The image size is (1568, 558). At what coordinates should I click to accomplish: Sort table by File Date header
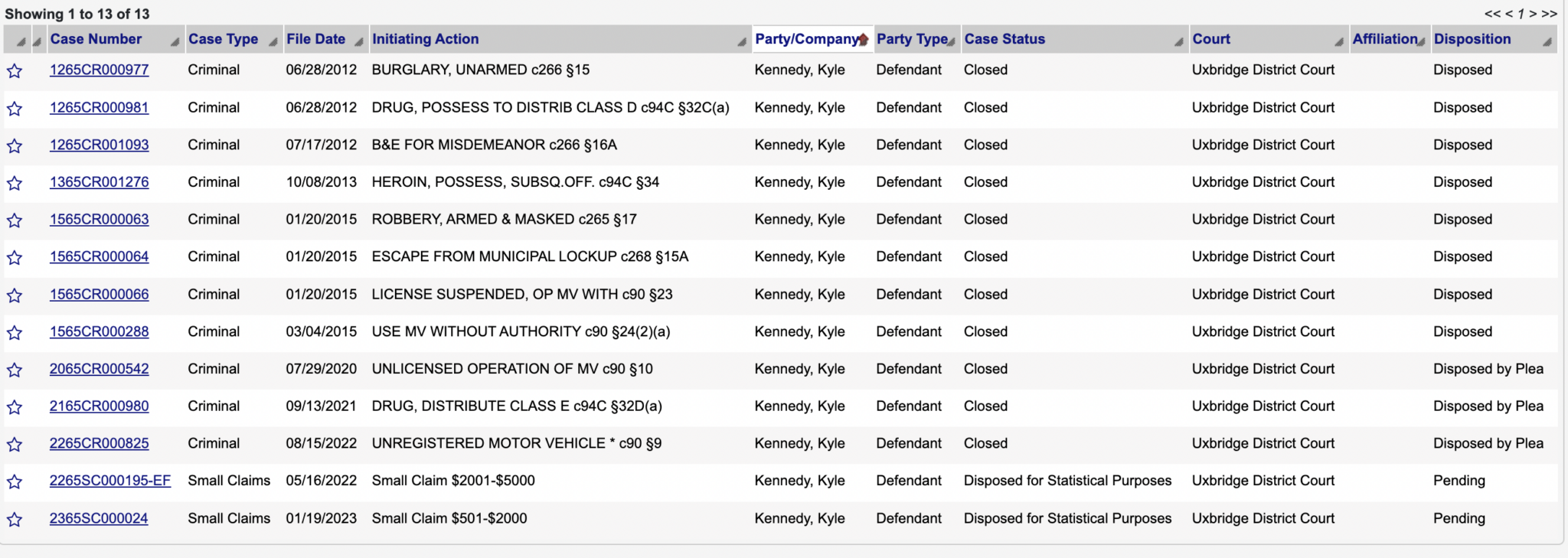coord(315,39)
